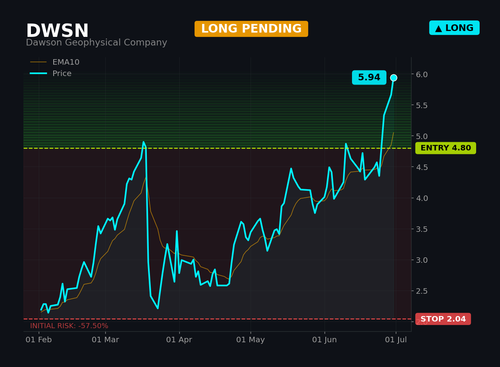The width and height of the screenshot is (500, 367).
Task: Click the 5.0 price axis tick
Action: [422, 136]
